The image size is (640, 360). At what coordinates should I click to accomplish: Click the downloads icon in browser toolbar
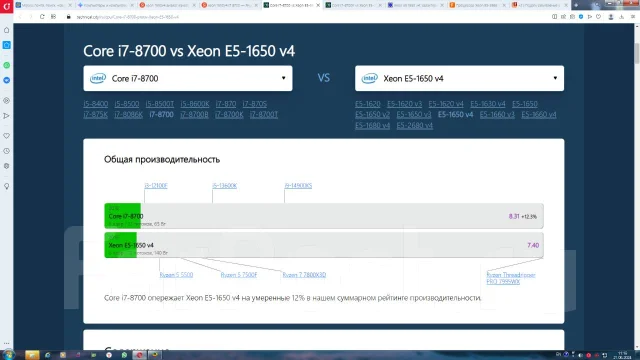622,17
